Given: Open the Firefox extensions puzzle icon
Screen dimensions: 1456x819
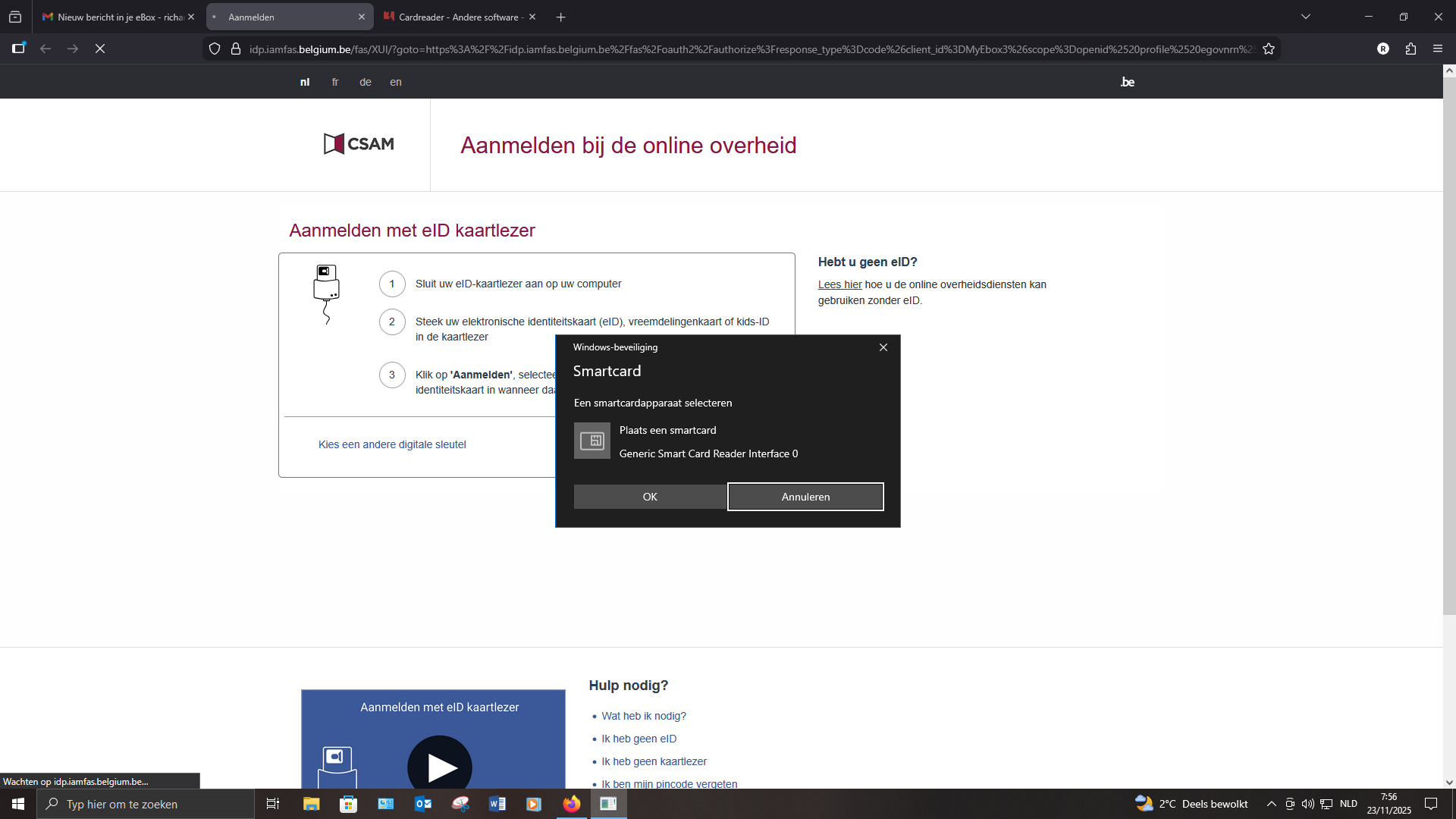Looking at the screenshot, I should point(1410,49).
